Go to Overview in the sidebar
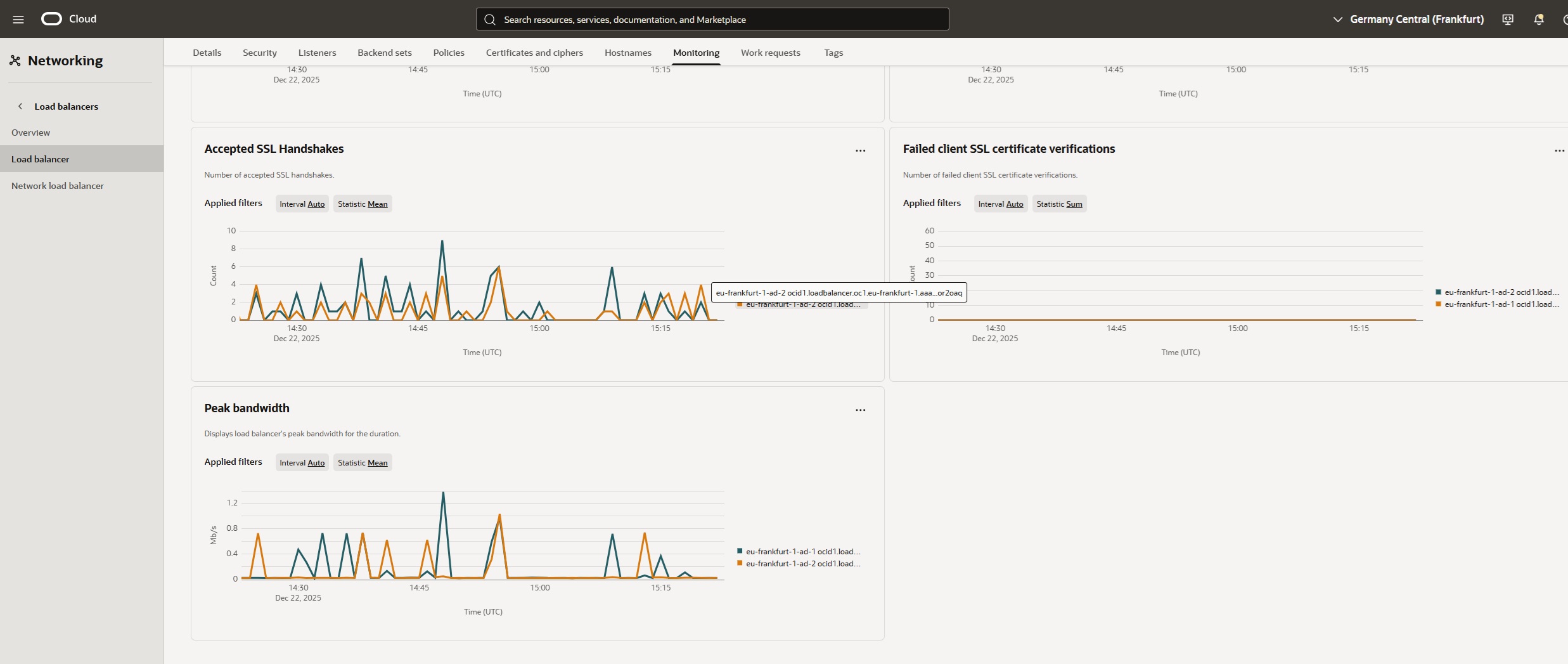 click(x=30, y=133)
